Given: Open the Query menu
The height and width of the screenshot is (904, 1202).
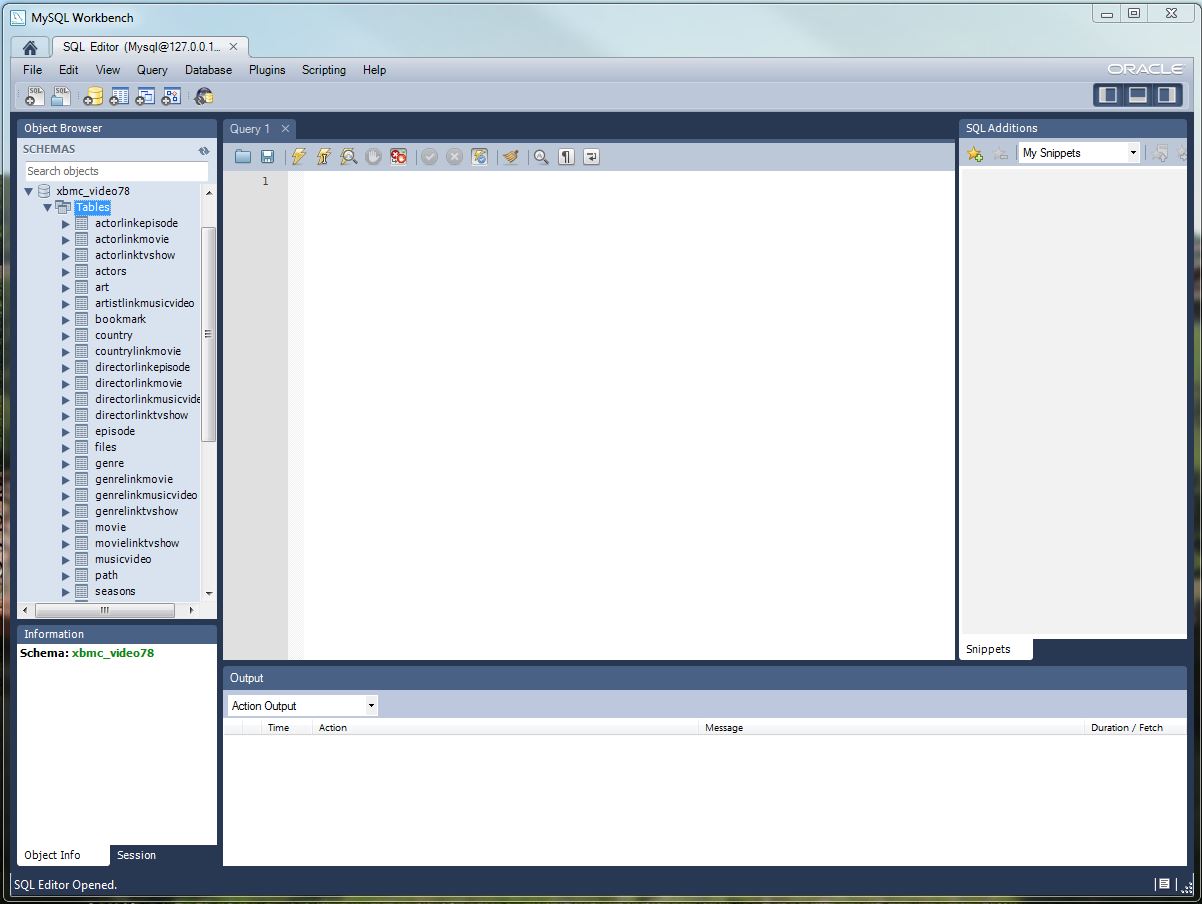Looking at the screenshot, I should tap(152, 70).
